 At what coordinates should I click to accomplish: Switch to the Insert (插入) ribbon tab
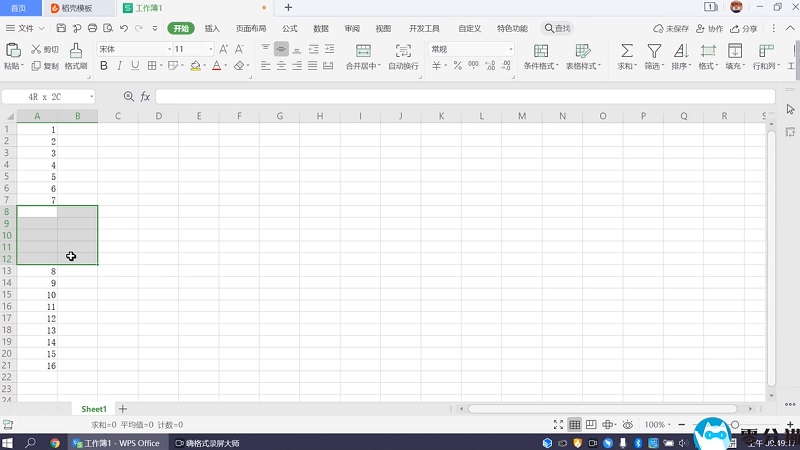212,29
